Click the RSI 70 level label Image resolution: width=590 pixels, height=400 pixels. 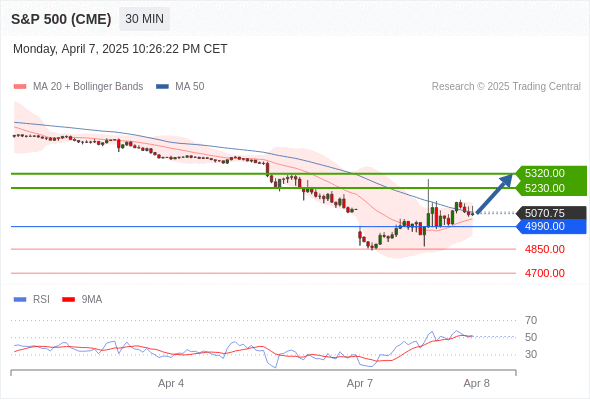click(x=531, y=320)
